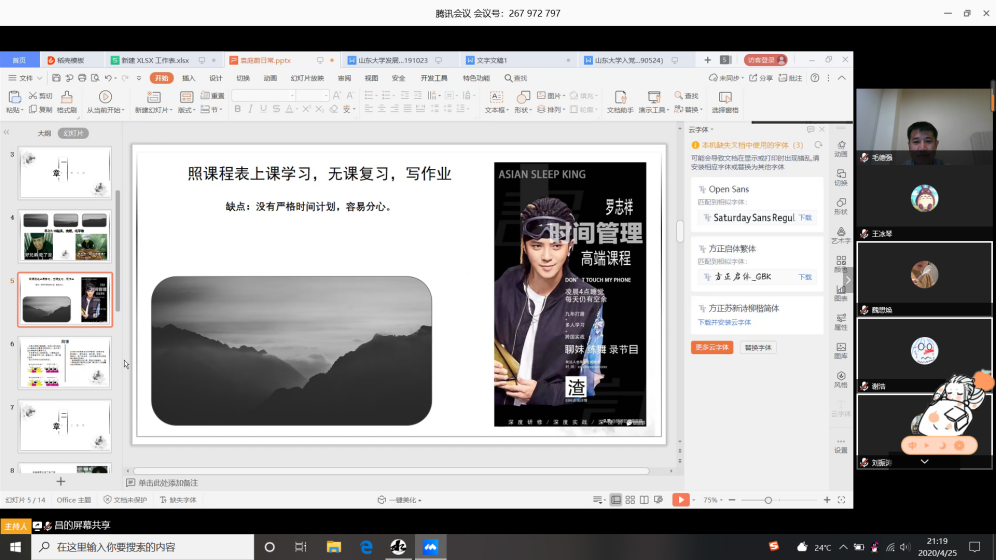Open the Selection Pane (选择窗格)
The height and width of the screenshot is (560, 996).
(725, 98)
